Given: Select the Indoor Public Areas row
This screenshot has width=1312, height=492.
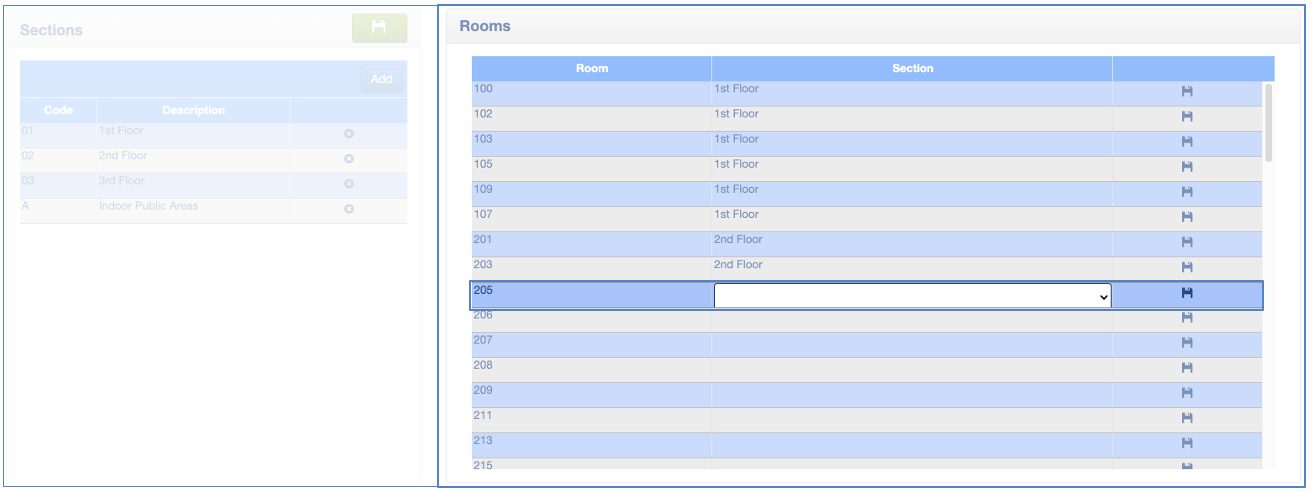Looking at the screenshot, I should coord(148,207).
